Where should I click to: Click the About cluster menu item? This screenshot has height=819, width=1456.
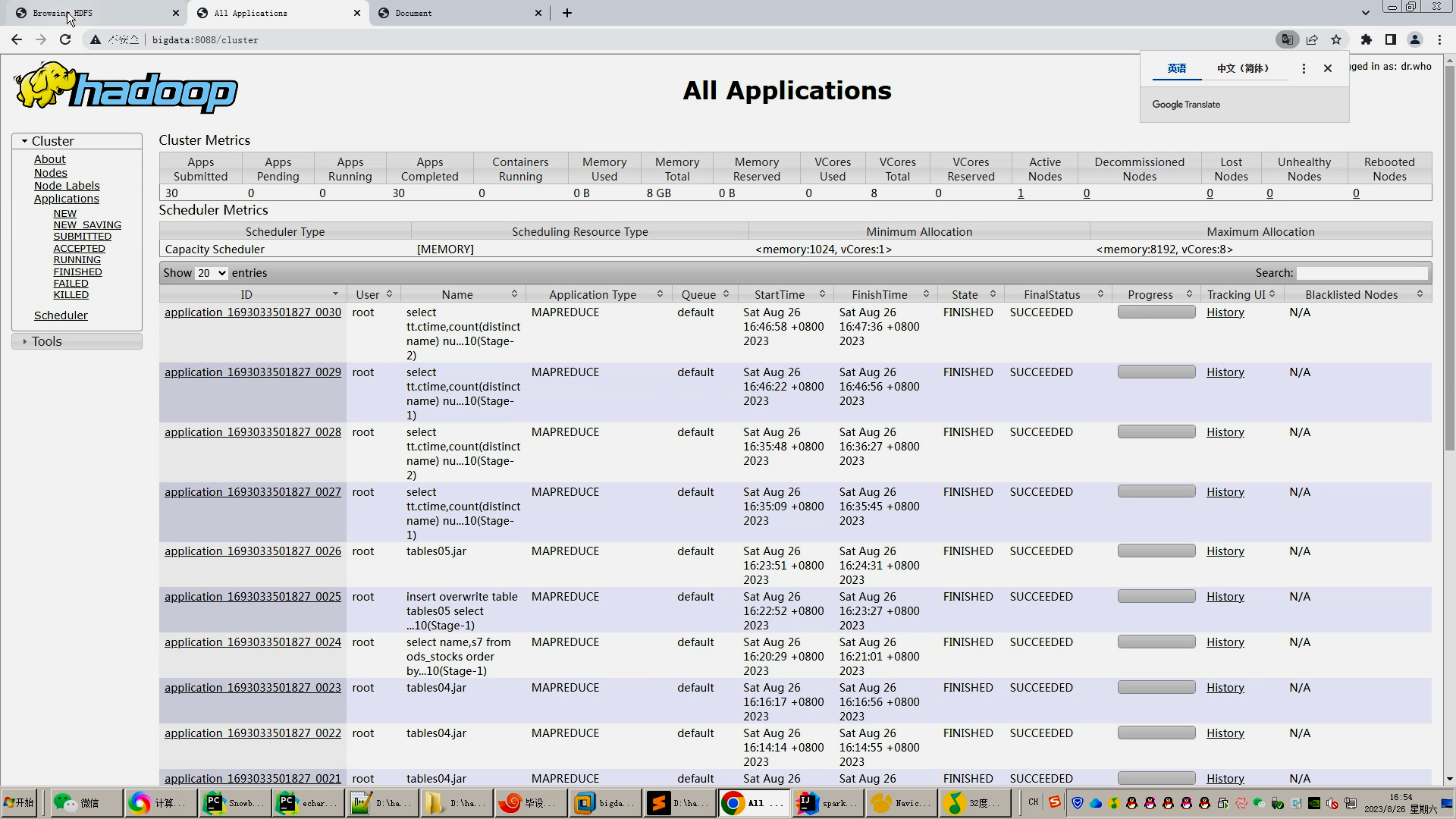click(49, 159)
